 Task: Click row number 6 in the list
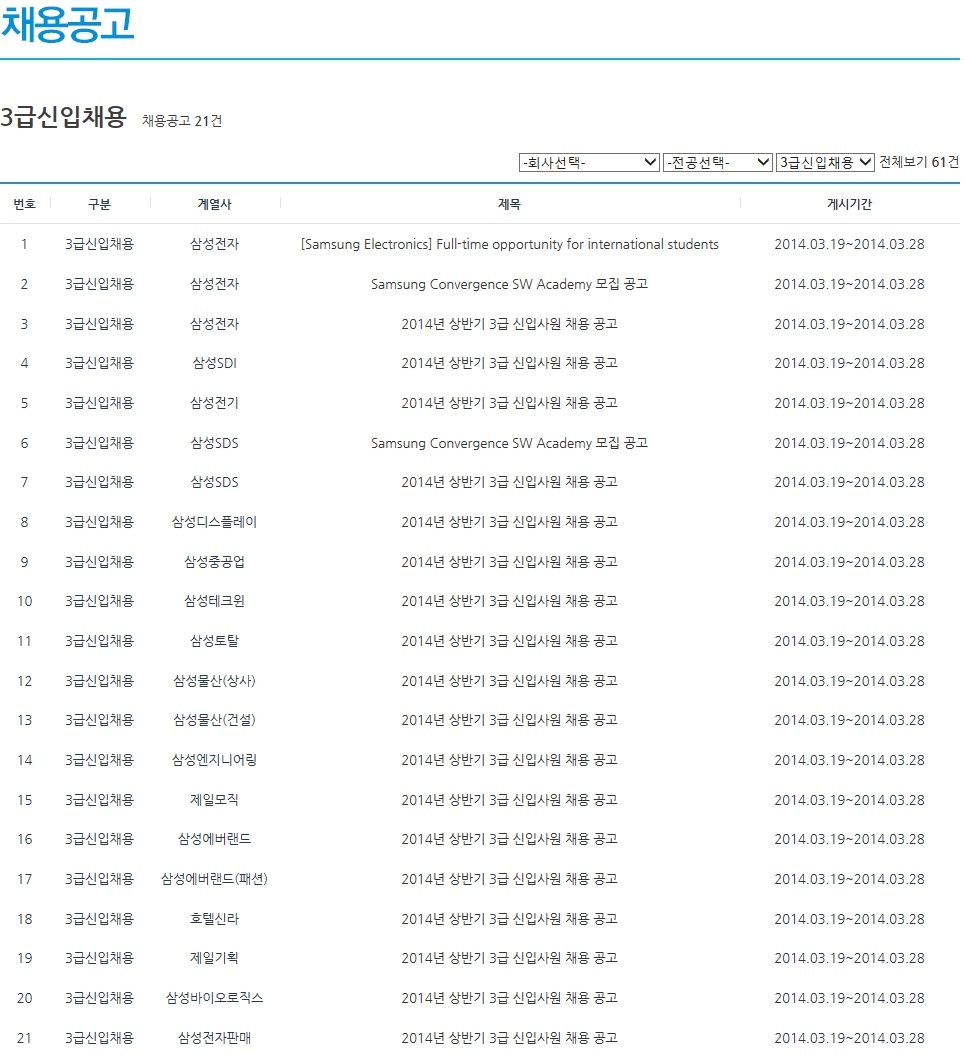(x=25, y=443)
